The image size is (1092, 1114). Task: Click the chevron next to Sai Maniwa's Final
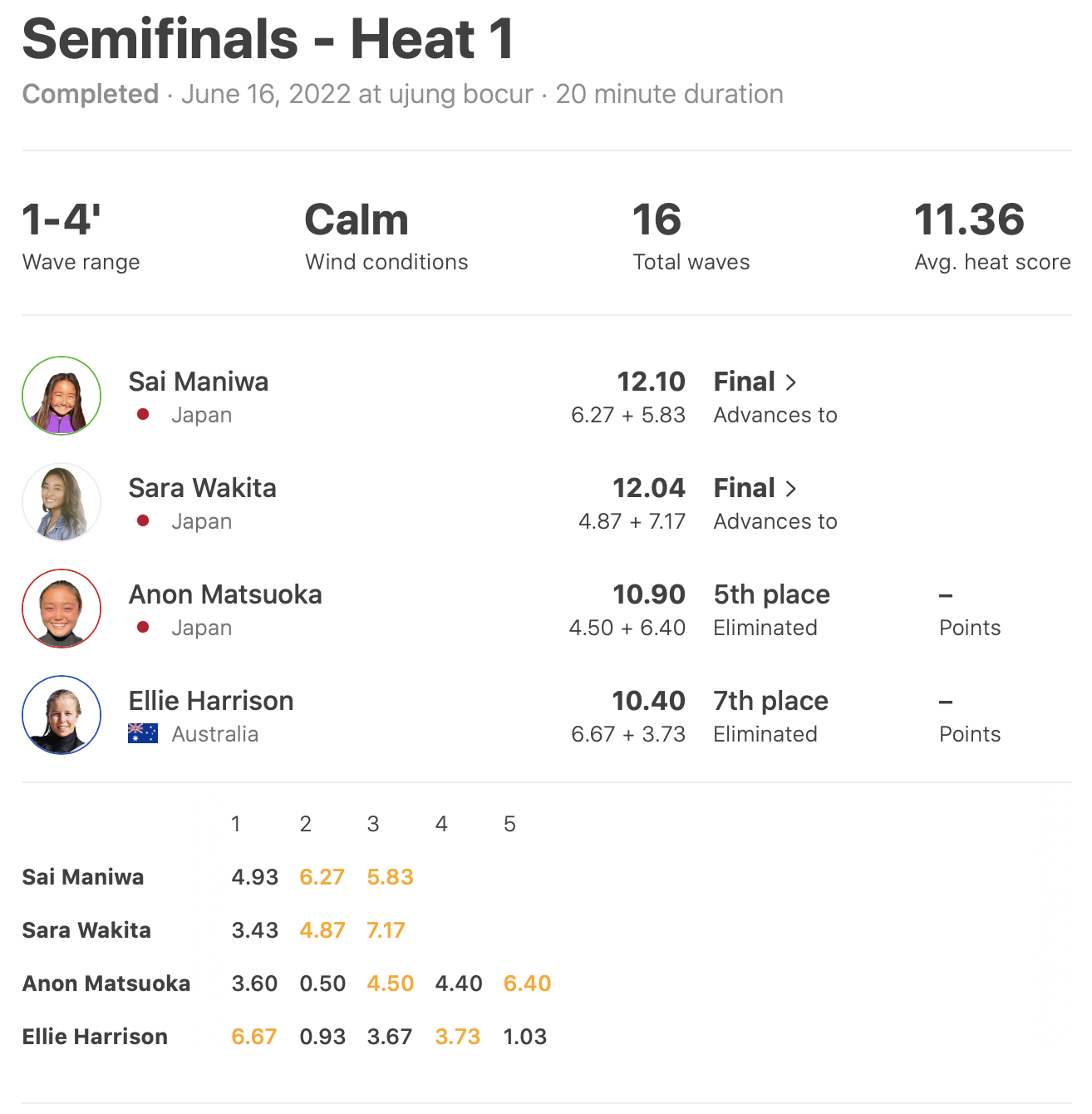point(791,382)
